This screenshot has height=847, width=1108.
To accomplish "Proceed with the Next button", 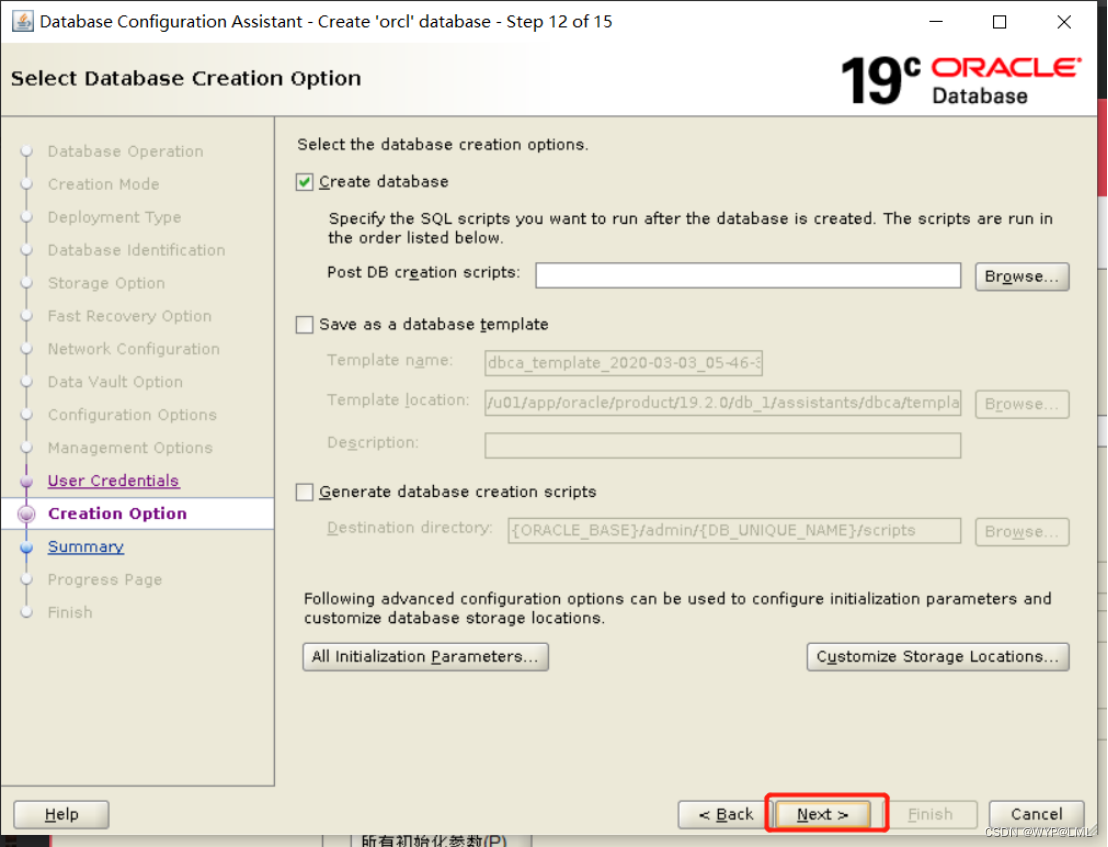I will click(823, 814).
